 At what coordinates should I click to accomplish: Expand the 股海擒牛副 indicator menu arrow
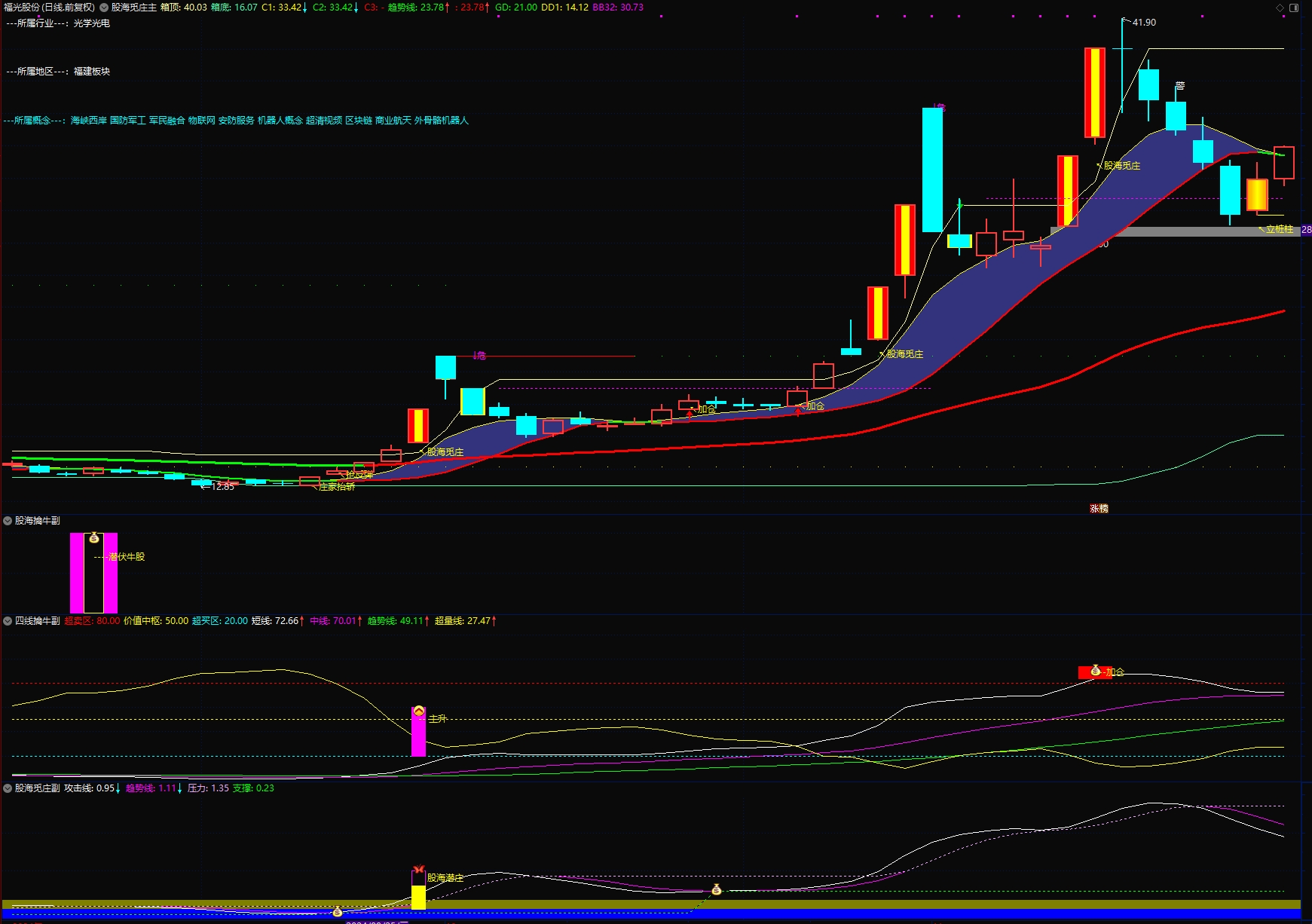[8, 521]
